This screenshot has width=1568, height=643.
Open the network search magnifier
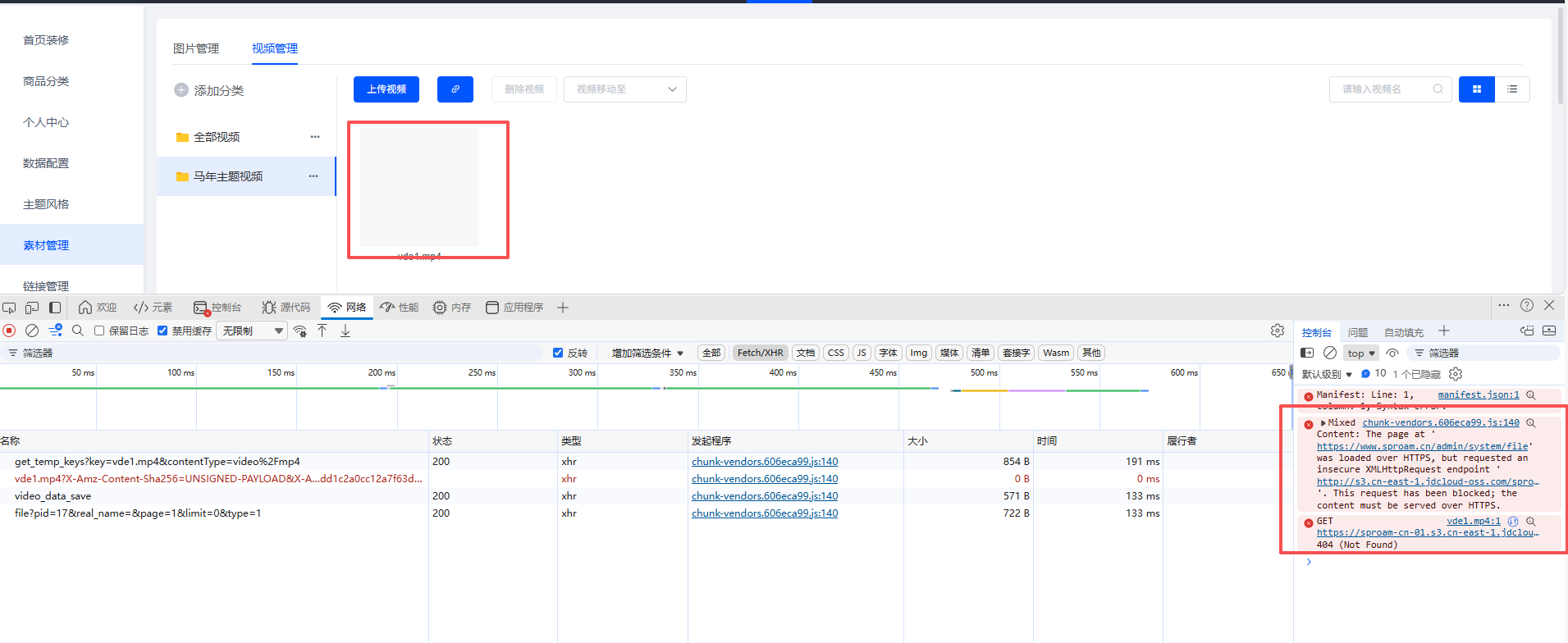click(x=78, y=331)
